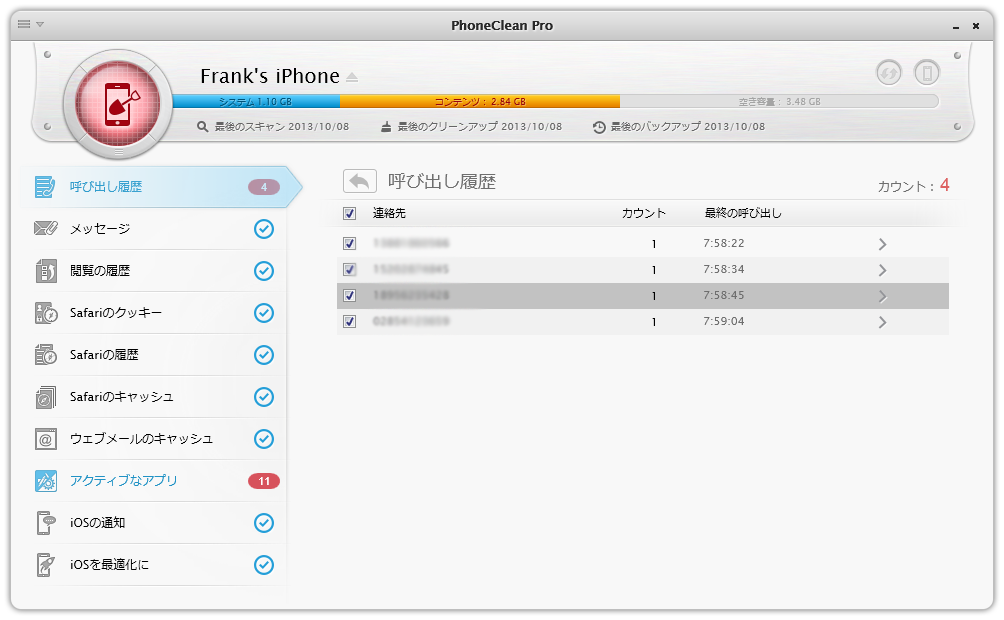Click the red badge 11 on アクティブなアプリ

[264, 481]
